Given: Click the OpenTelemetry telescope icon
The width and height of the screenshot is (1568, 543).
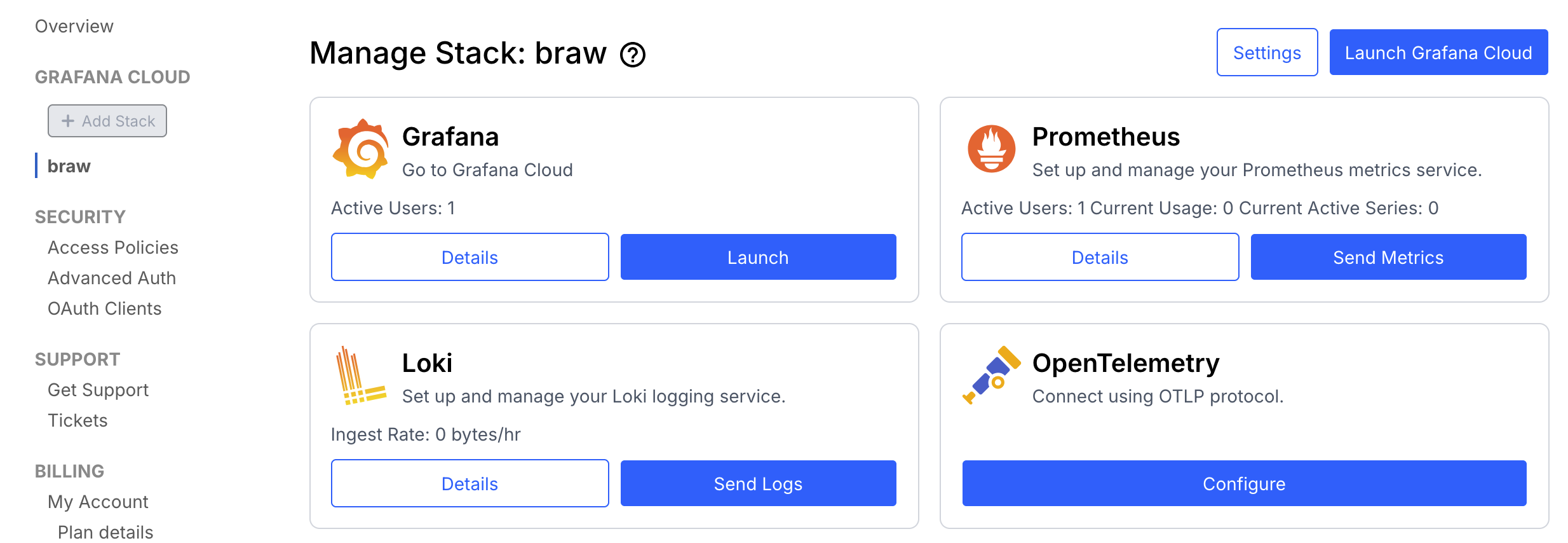Looking at the screenshot, I should (x=991, y=375).
